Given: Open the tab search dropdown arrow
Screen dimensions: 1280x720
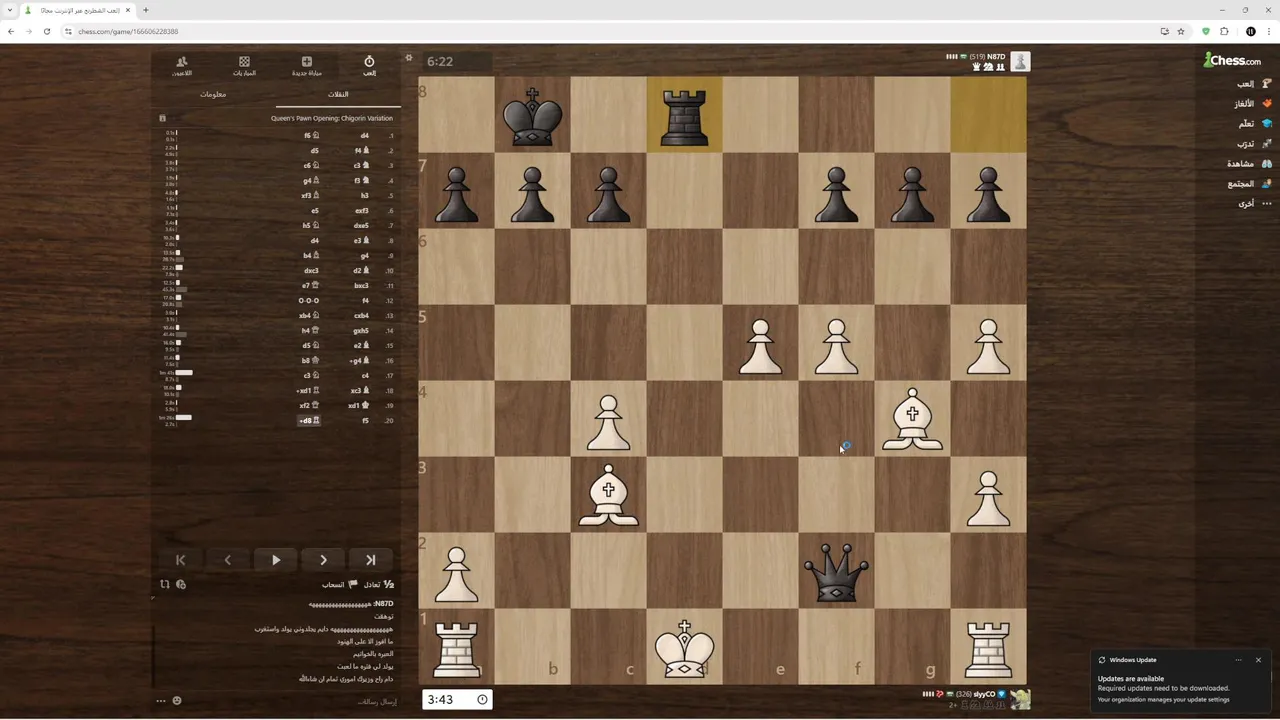Looking at the screenshot, I should coord(9,10).
